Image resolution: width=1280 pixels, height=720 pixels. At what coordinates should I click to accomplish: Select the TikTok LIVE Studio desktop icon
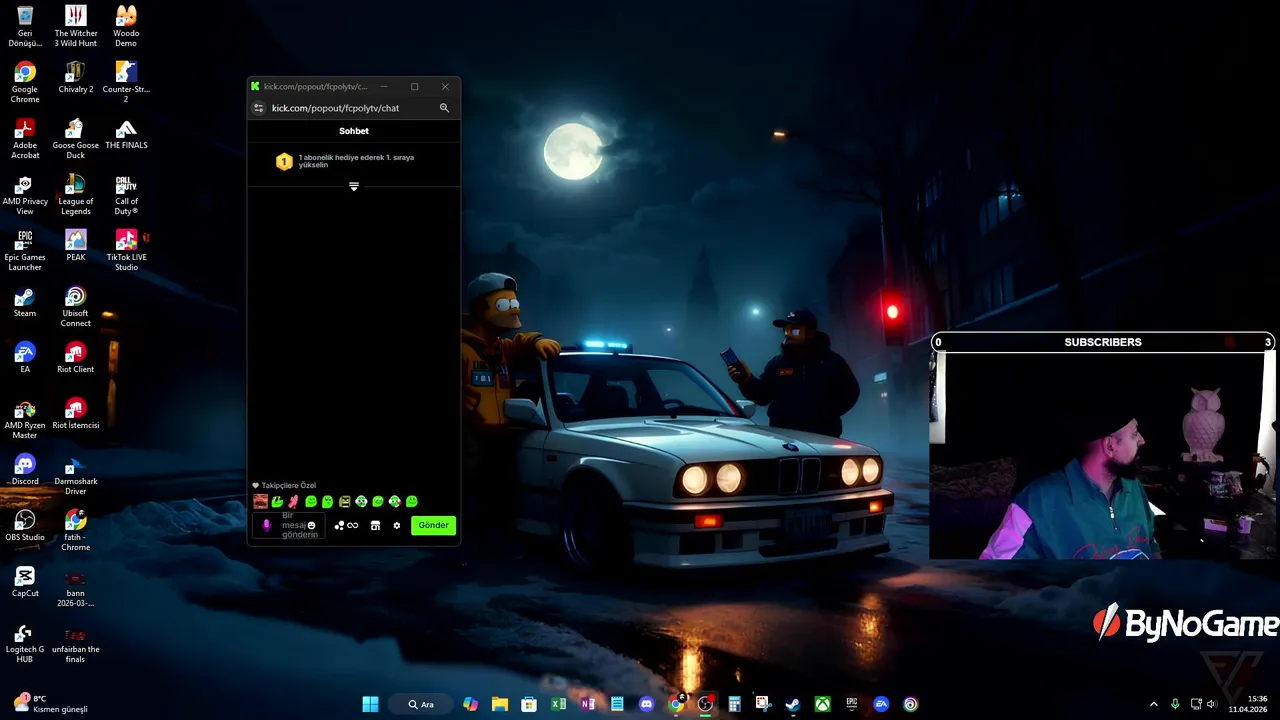(126, 251)
